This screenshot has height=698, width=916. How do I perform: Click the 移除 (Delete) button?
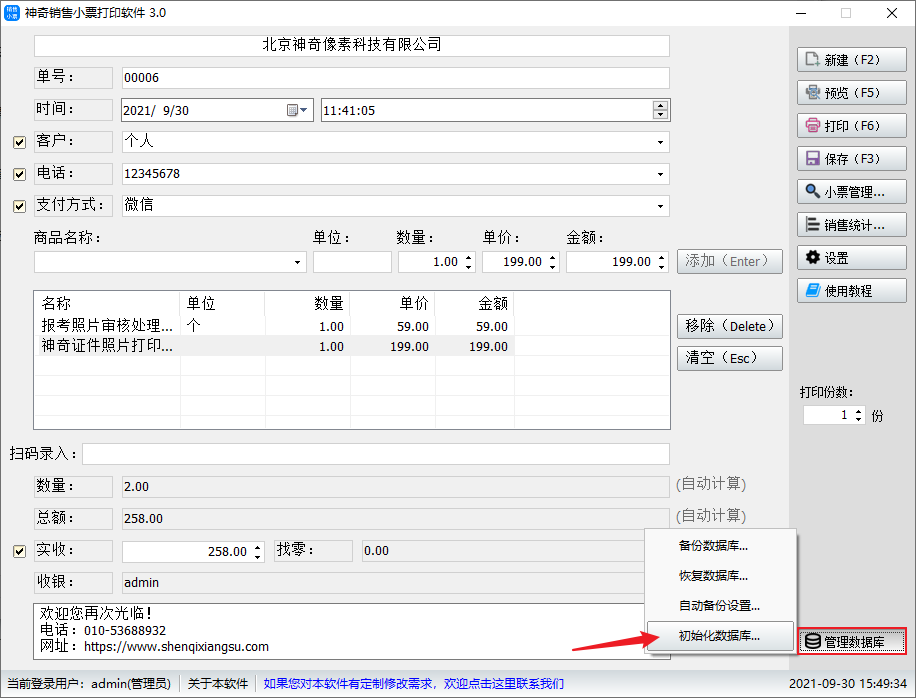(730, 326)
